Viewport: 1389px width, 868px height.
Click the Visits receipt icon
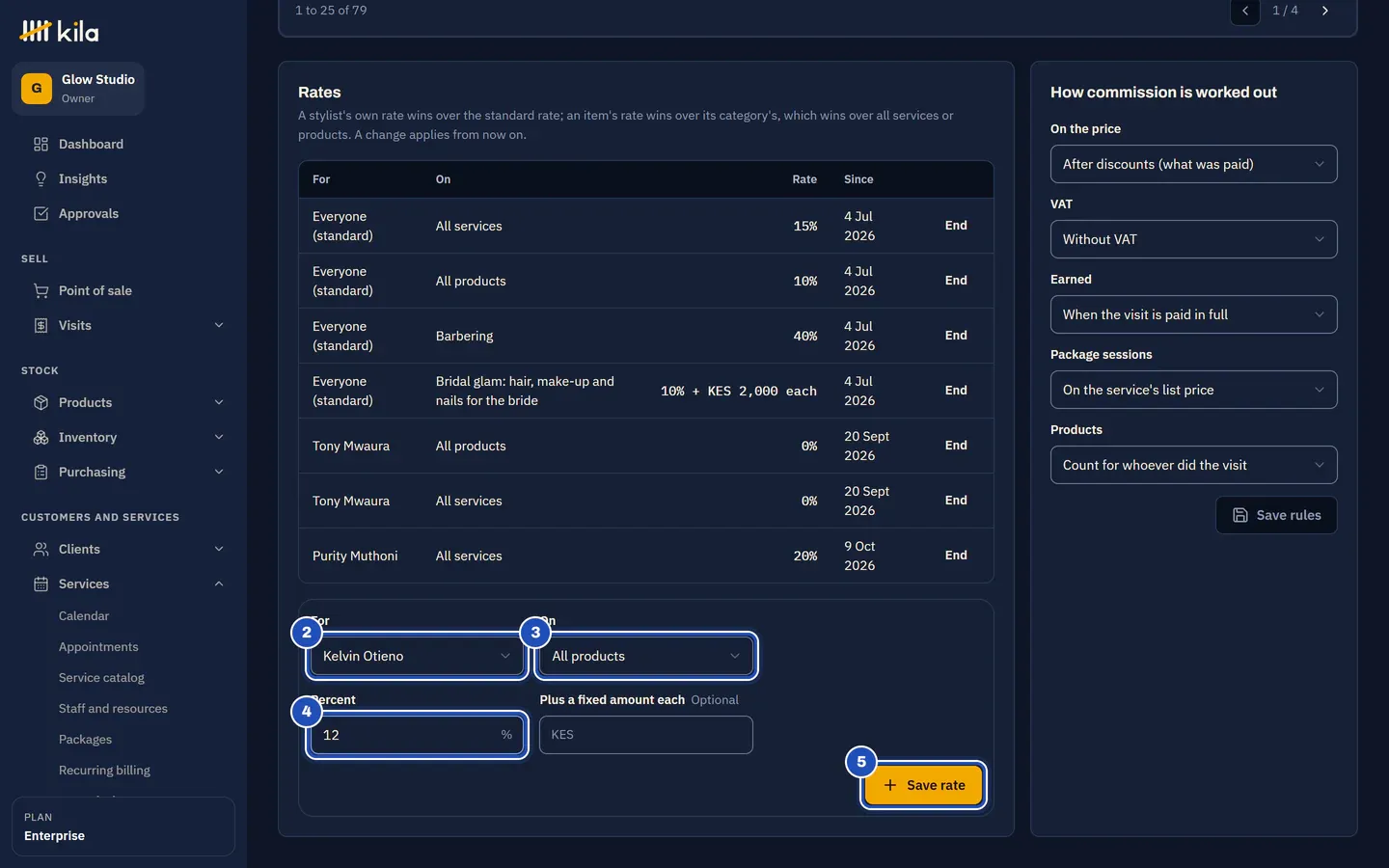(41, 325)
